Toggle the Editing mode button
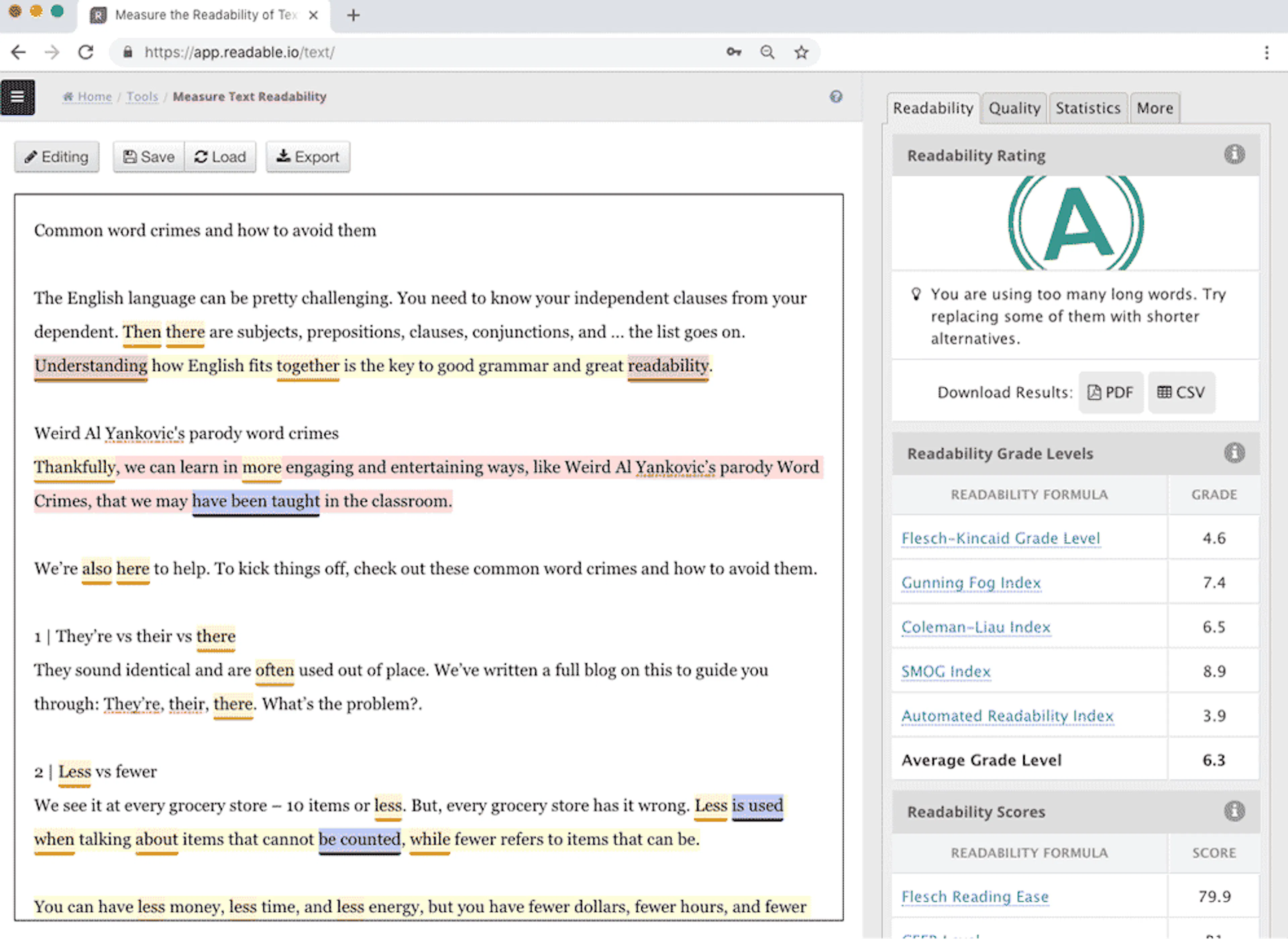Screen dimensions: 1288x941 pyautogui.click(x=56, y=157)
